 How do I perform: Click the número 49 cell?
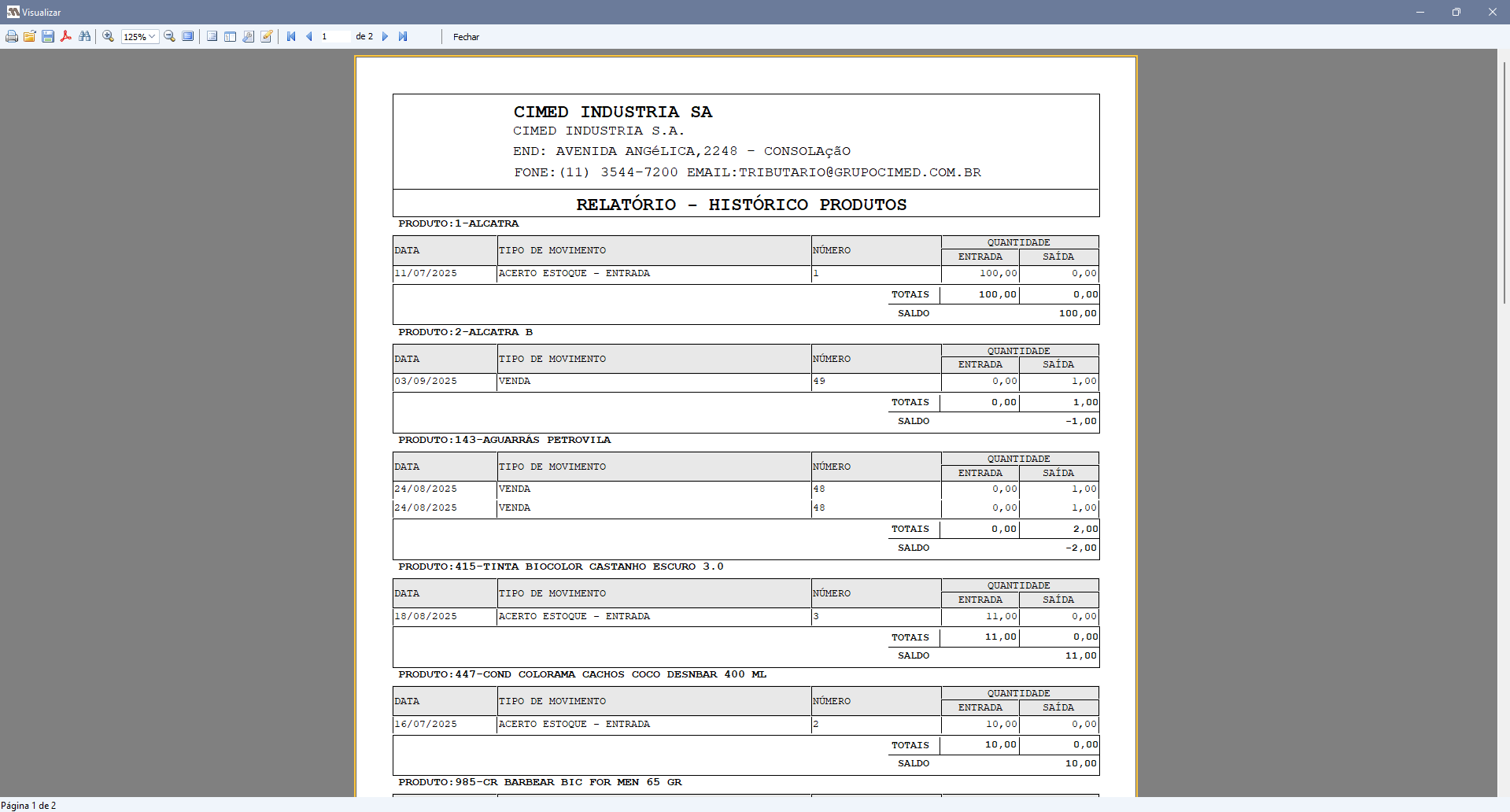pyautogui.click(x=819, y=382)
